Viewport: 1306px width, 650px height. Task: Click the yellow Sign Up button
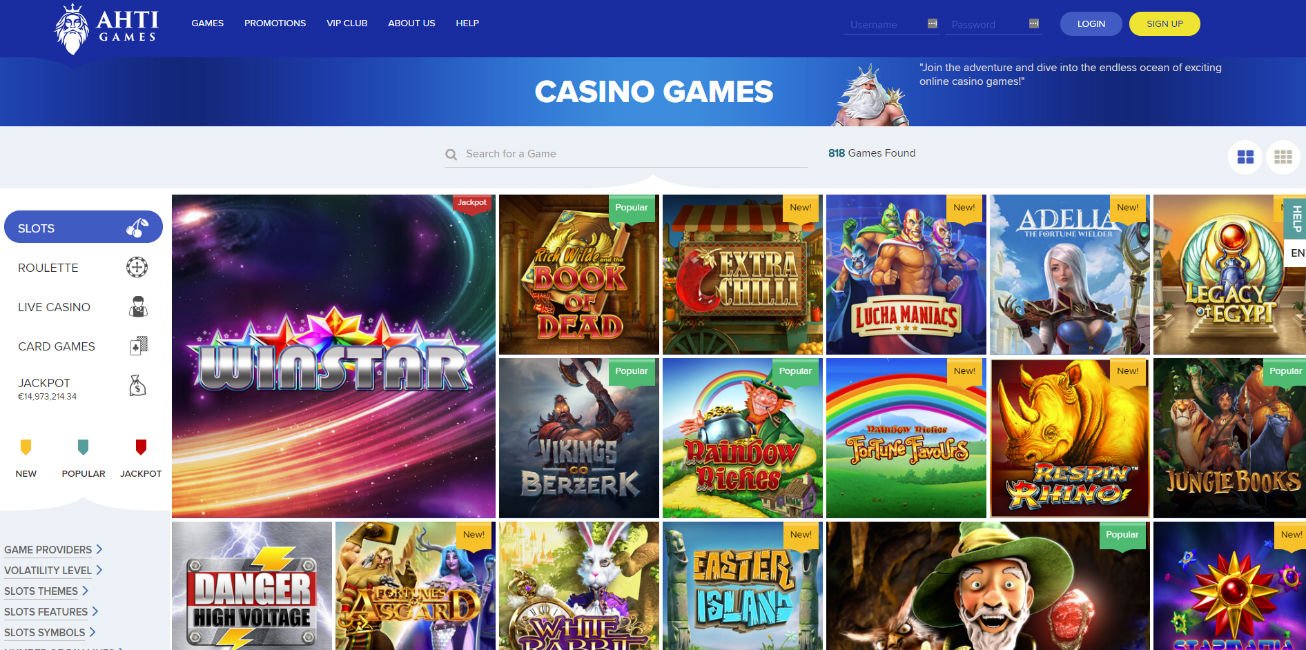[x=1164, y=24]
